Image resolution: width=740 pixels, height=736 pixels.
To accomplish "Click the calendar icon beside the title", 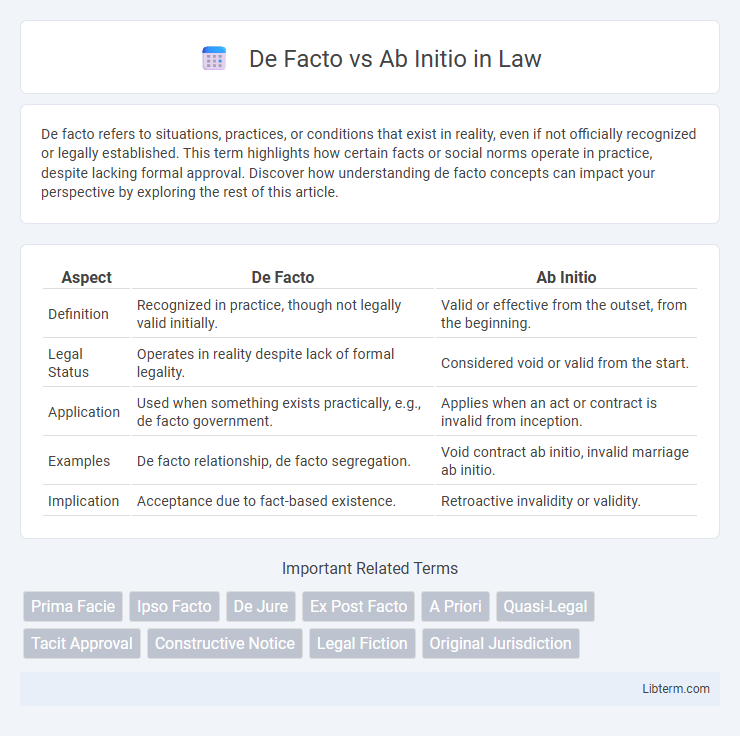I will coord(214,59).
